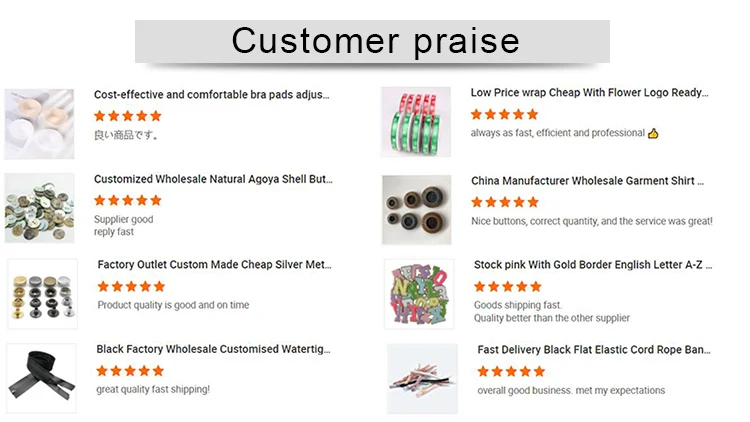The image size is (750, 422).
Task: Click the thumbs-up emoji in ribbon review
Action: tap(653, 133)
